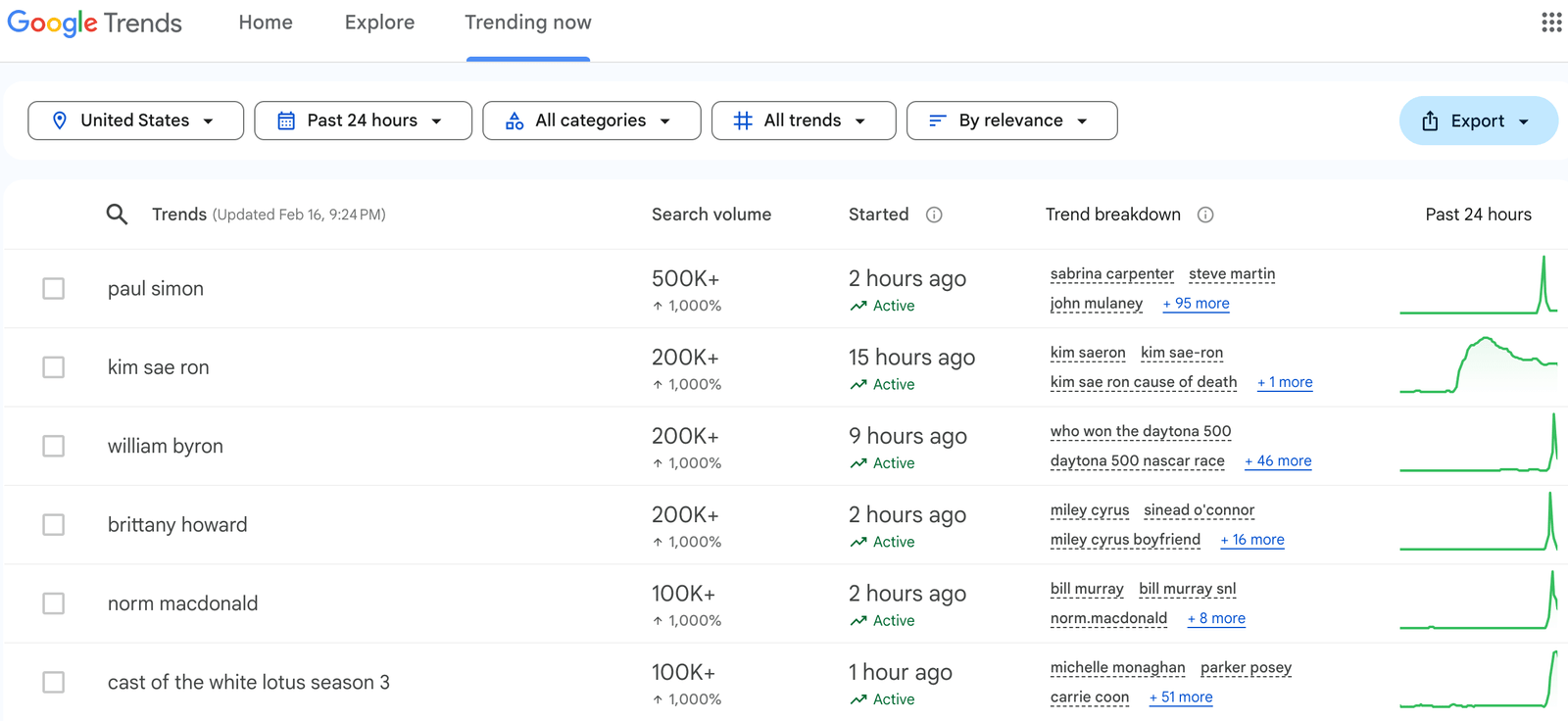Open the All categories dropdown arrow
Viewport: 1568px width, 721px height.
[x=664, y=121]
